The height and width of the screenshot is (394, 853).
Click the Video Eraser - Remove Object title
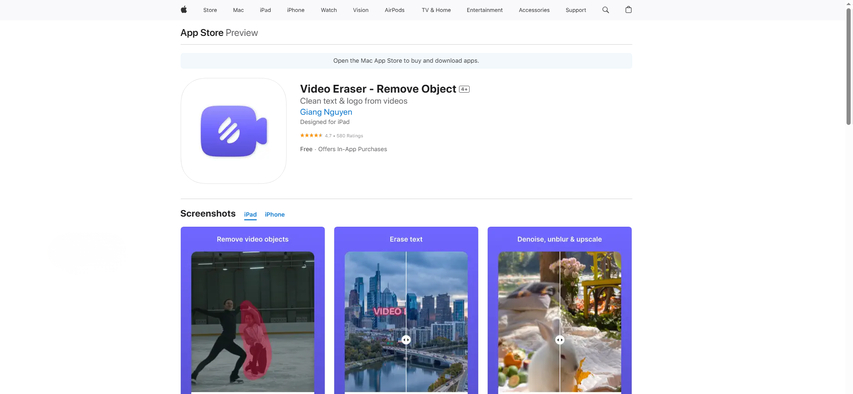(x=378, y=89)
